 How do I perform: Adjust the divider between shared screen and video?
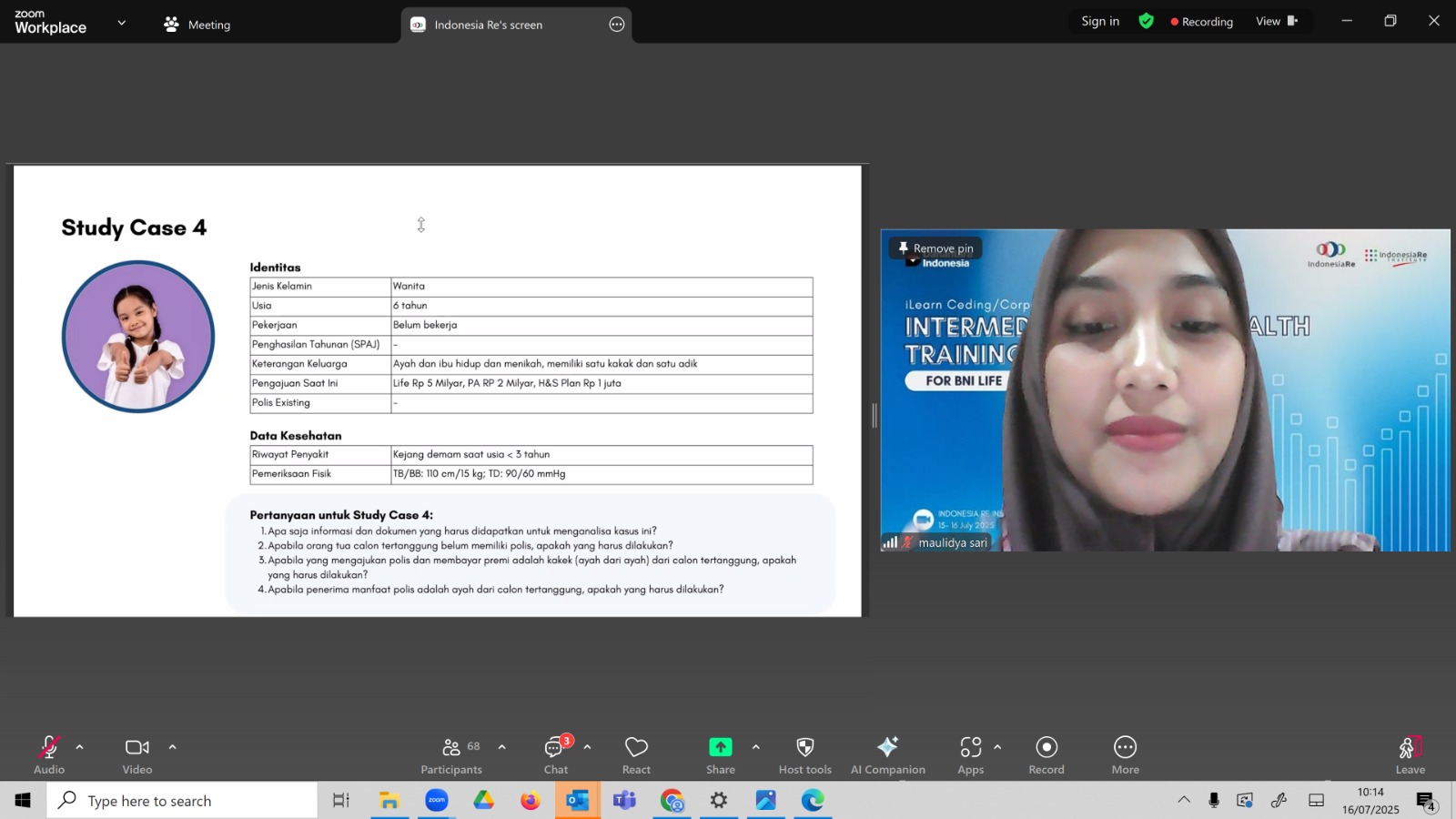(875, 416)
